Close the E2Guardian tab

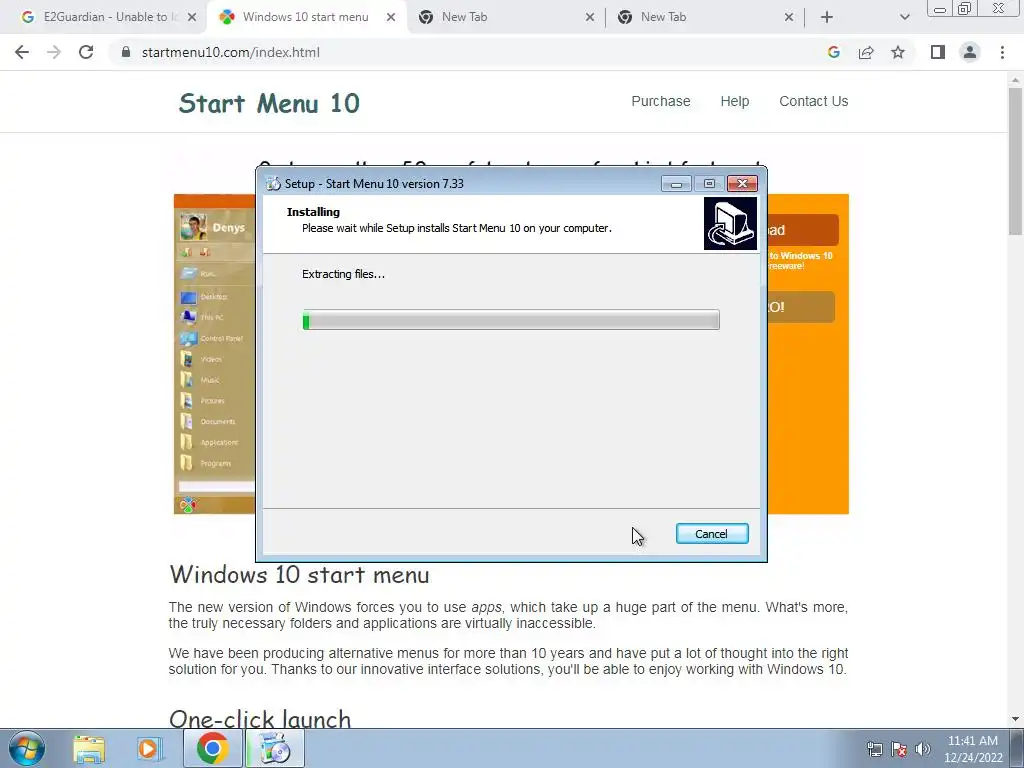[x=192, y=17]
